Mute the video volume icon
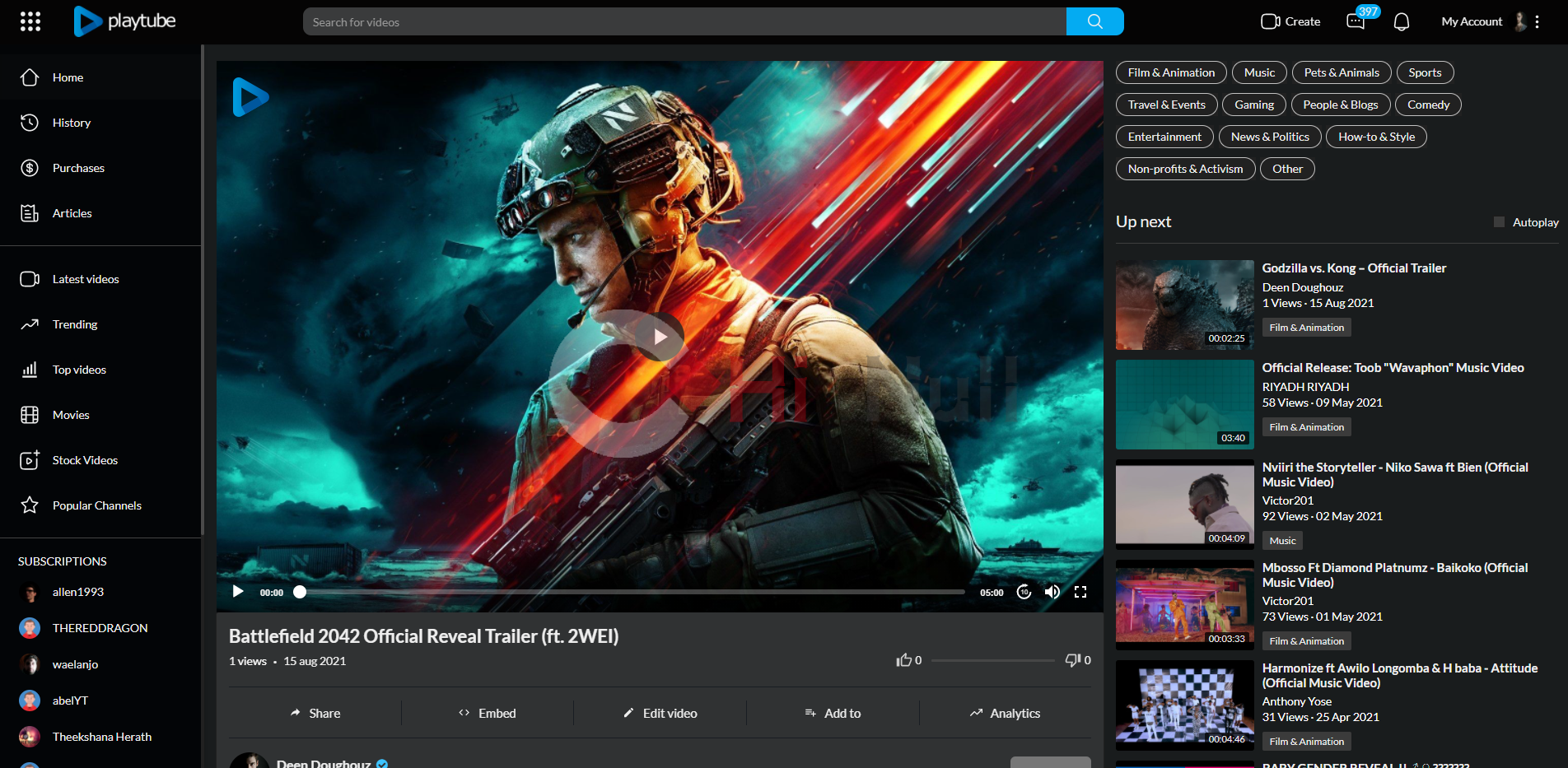The image size is (1568, 768). 1052,592
